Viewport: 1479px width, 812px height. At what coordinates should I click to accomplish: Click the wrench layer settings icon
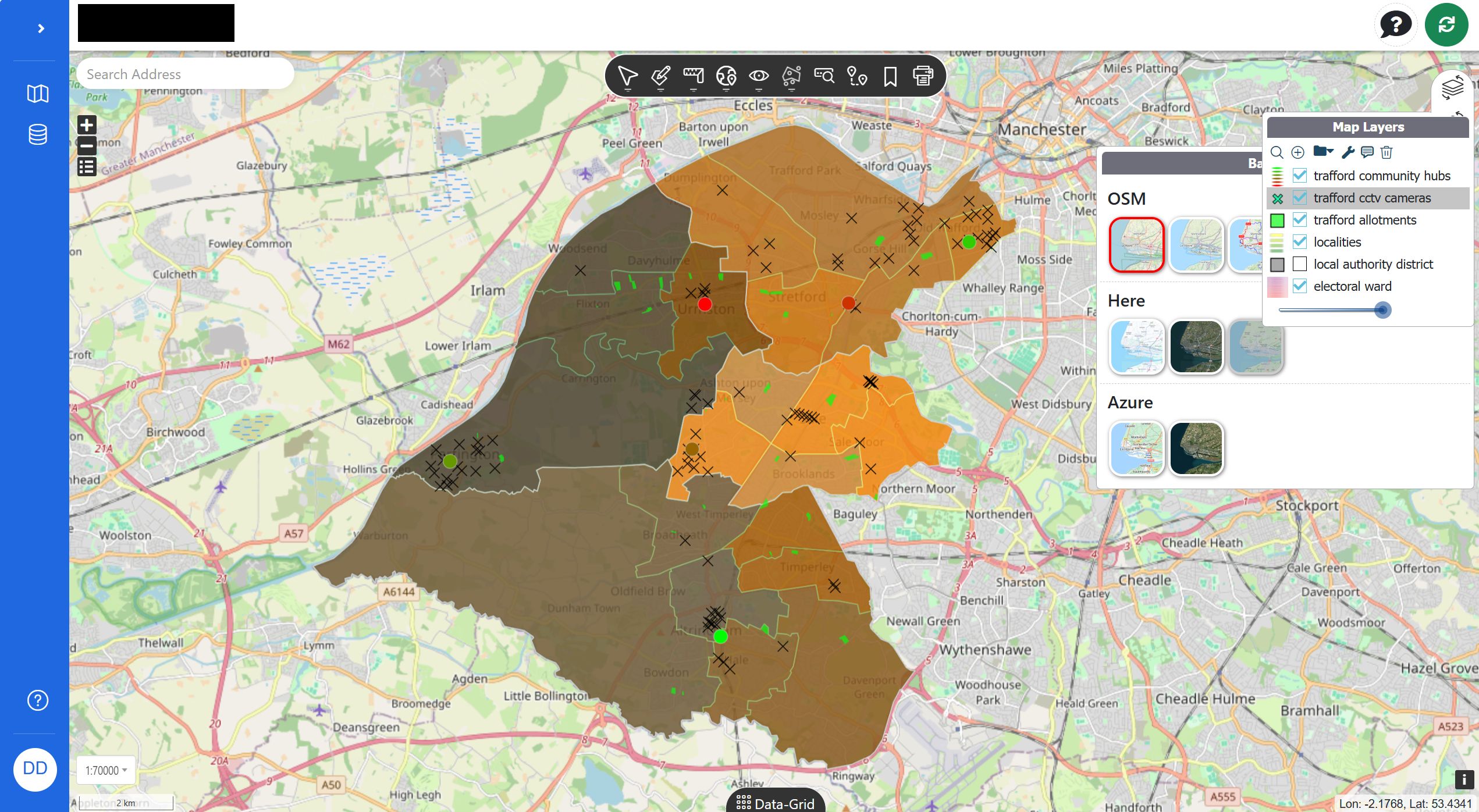1348,152
